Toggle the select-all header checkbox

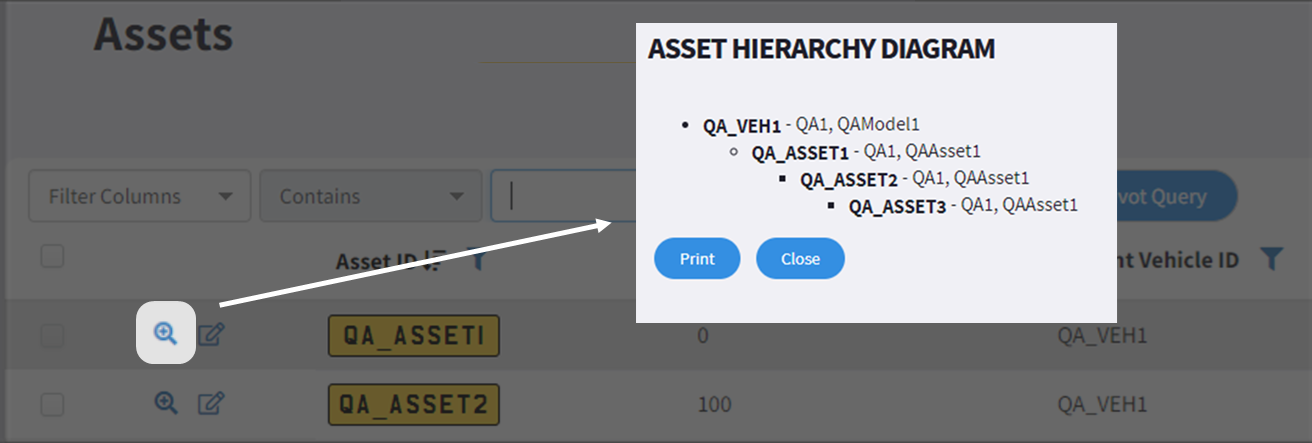pyautogui.click(x=52, y=256)
